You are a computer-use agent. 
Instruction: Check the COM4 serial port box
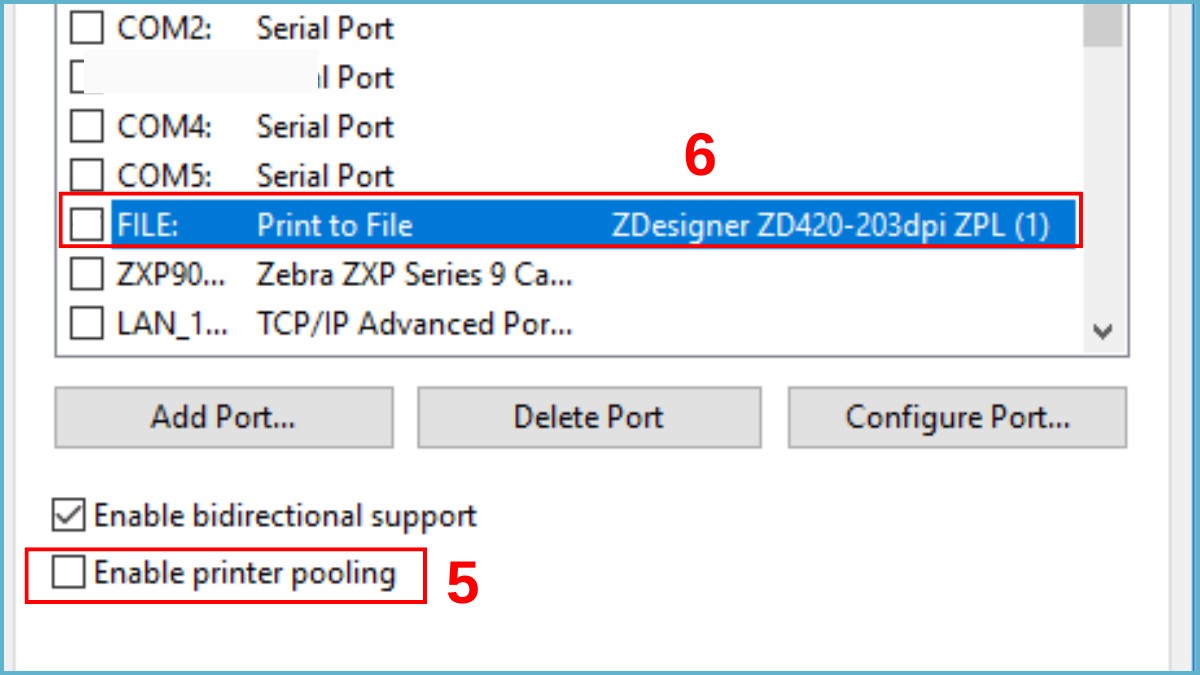[x=87, y=127]
